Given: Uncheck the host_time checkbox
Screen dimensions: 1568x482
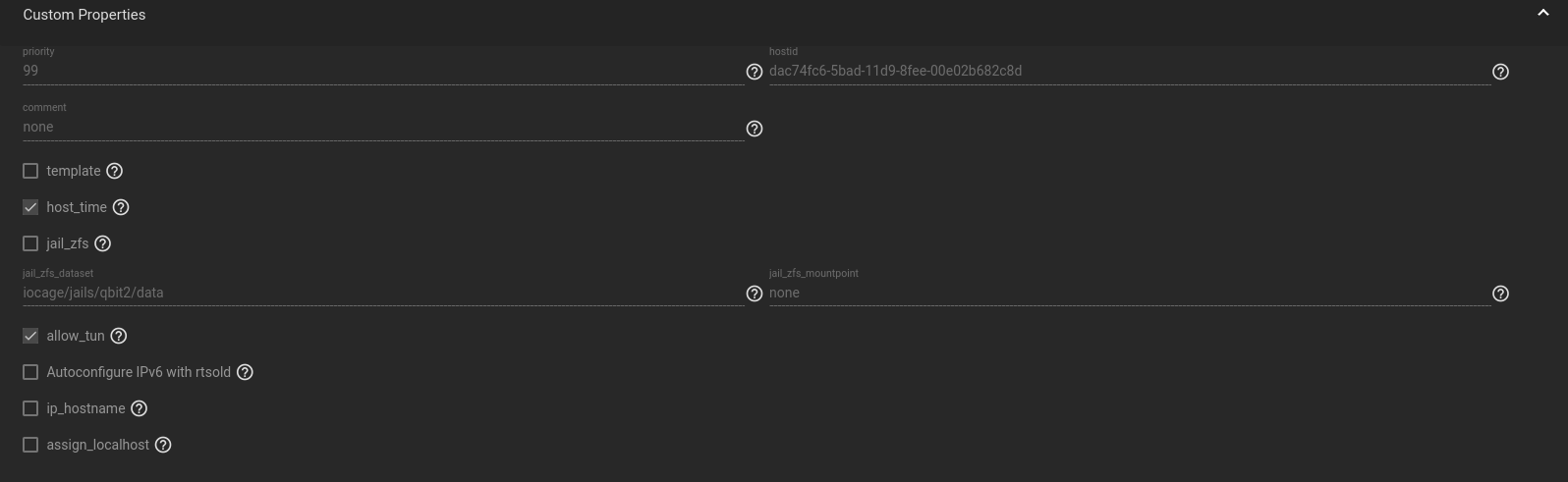Looking at the screenshot, I should [30, 207].
